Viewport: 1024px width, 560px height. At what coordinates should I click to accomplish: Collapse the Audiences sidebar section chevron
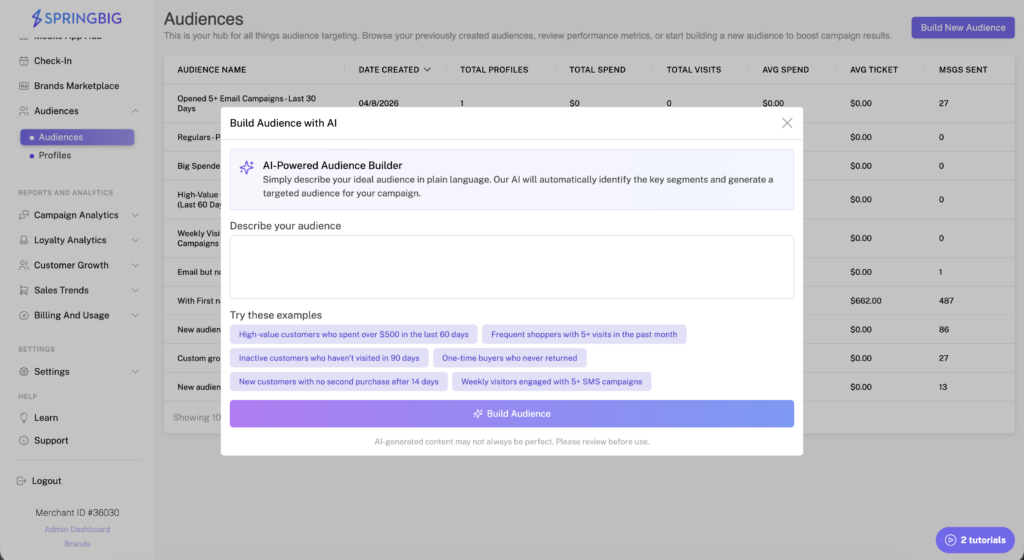135,111
